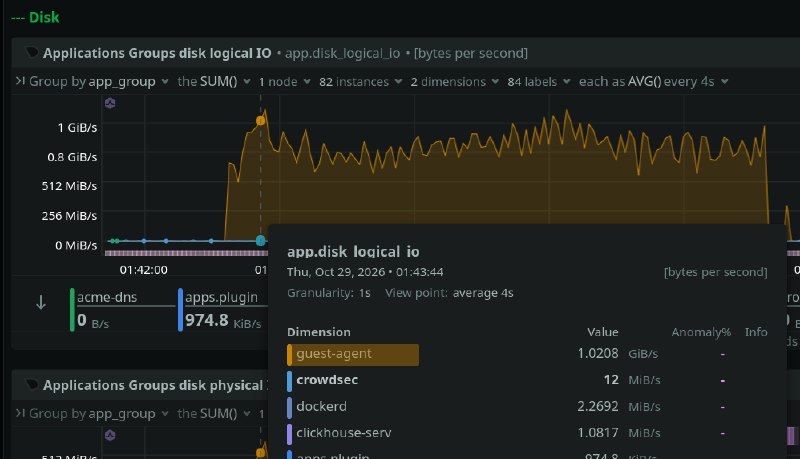Click the physical chart title icon
The height and width of the screenshot is (459, 800).
coord(32,385)
